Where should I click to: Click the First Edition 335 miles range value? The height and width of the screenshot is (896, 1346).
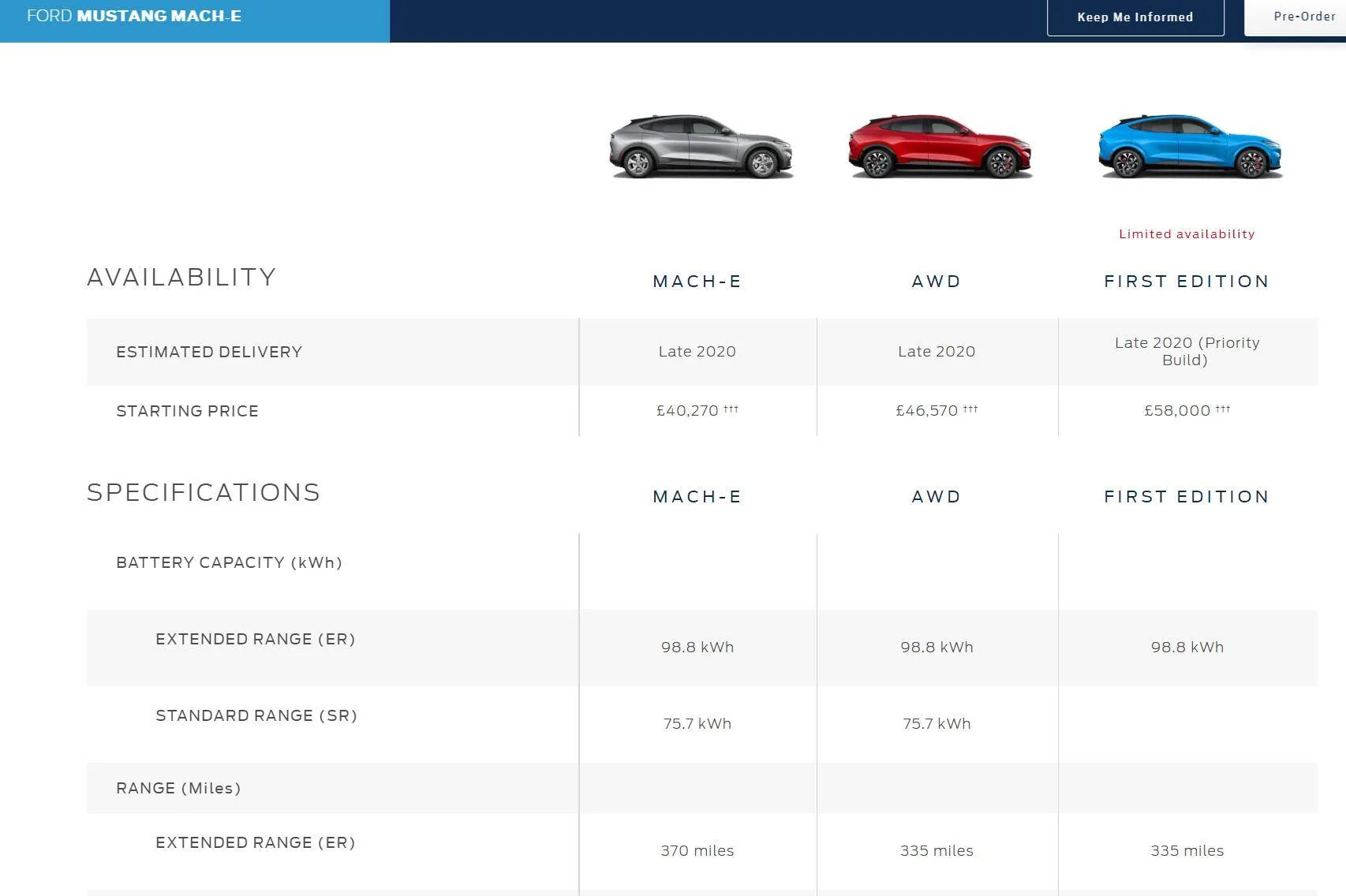point(1187,851)
